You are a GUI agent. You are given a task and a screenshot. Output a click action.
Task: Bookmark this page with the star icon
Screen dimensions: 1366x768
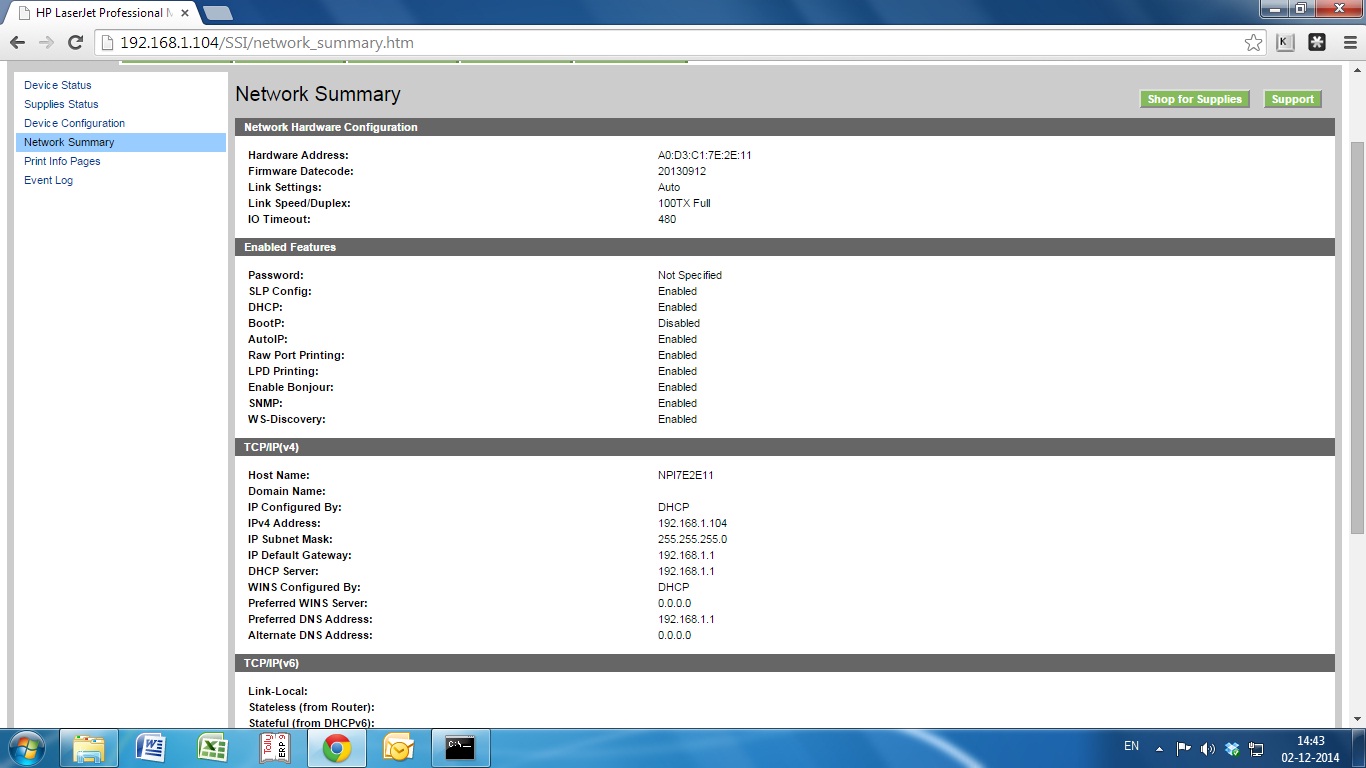click(x=1253, y=43)
